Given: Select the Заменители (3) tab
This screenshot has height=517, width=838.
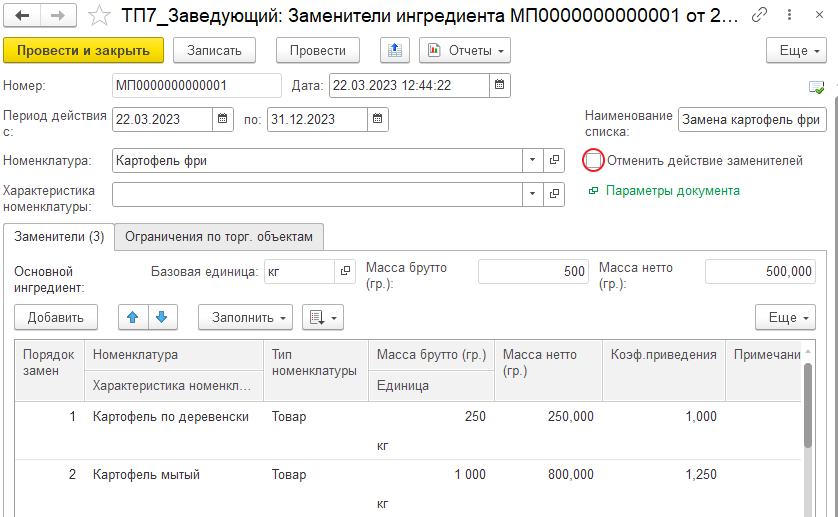Looking at the screenshot, I should [x=59, y=236].
